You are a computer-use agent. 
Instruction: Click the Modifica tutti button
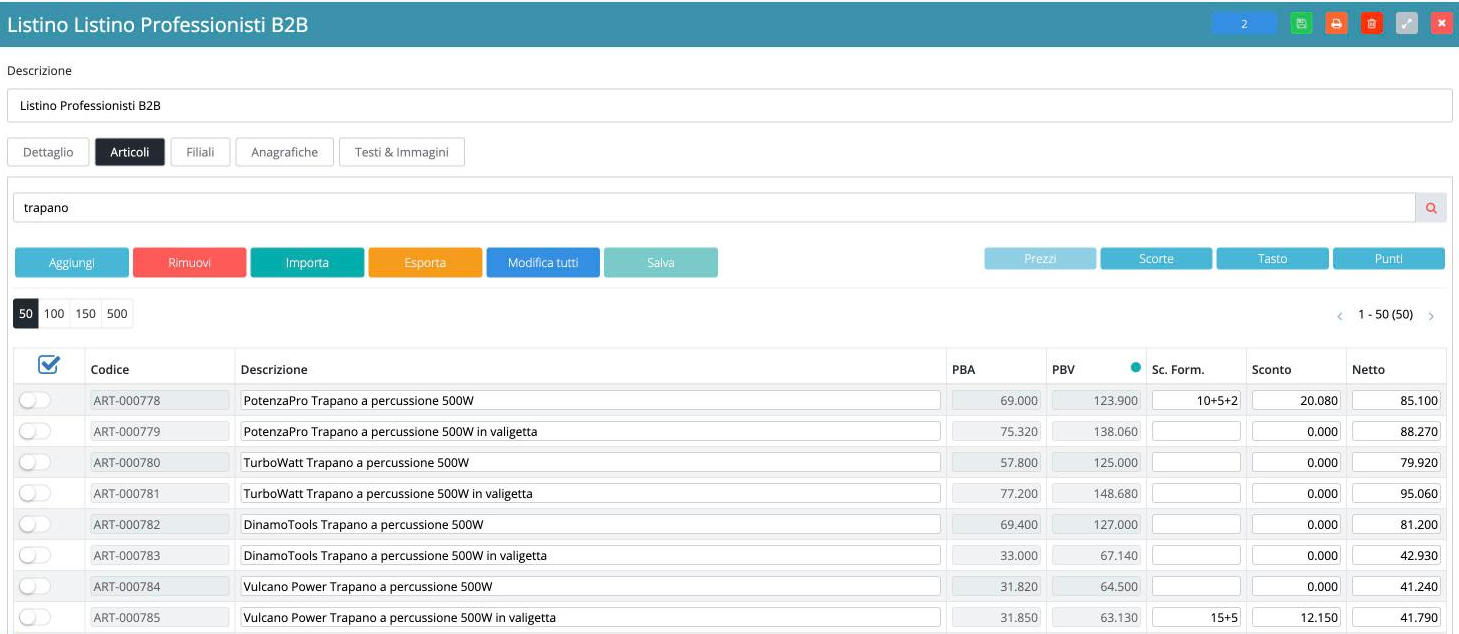(x=543, y=263)
